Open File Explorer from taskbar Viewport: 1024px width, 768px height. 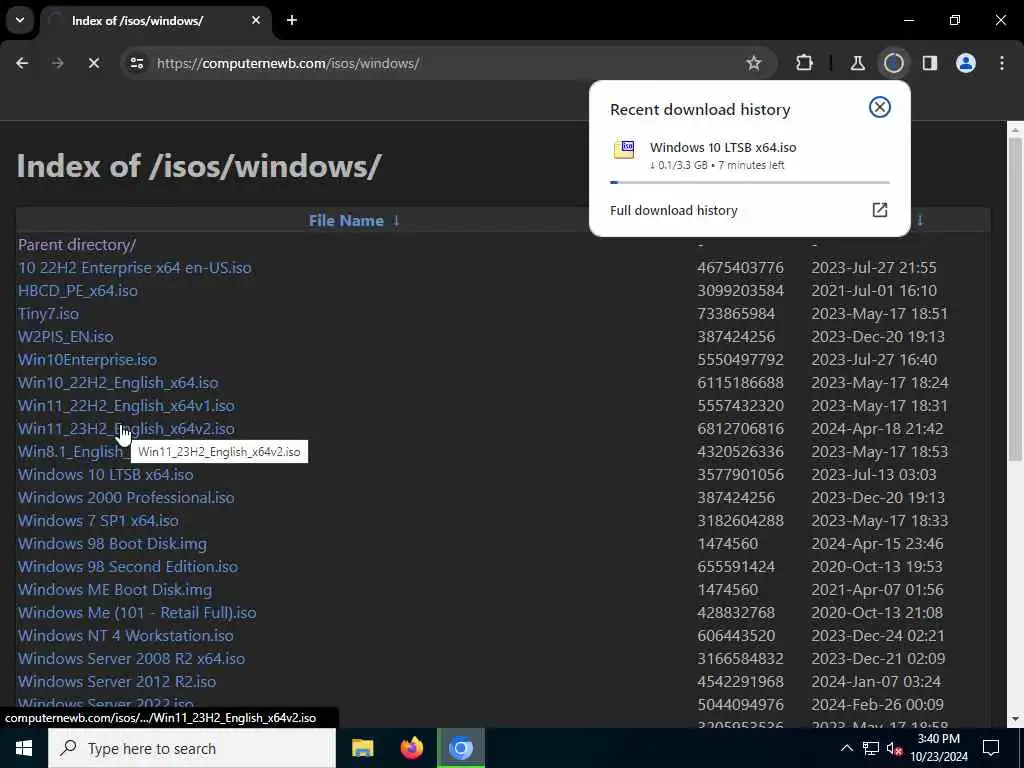point(362,748)
